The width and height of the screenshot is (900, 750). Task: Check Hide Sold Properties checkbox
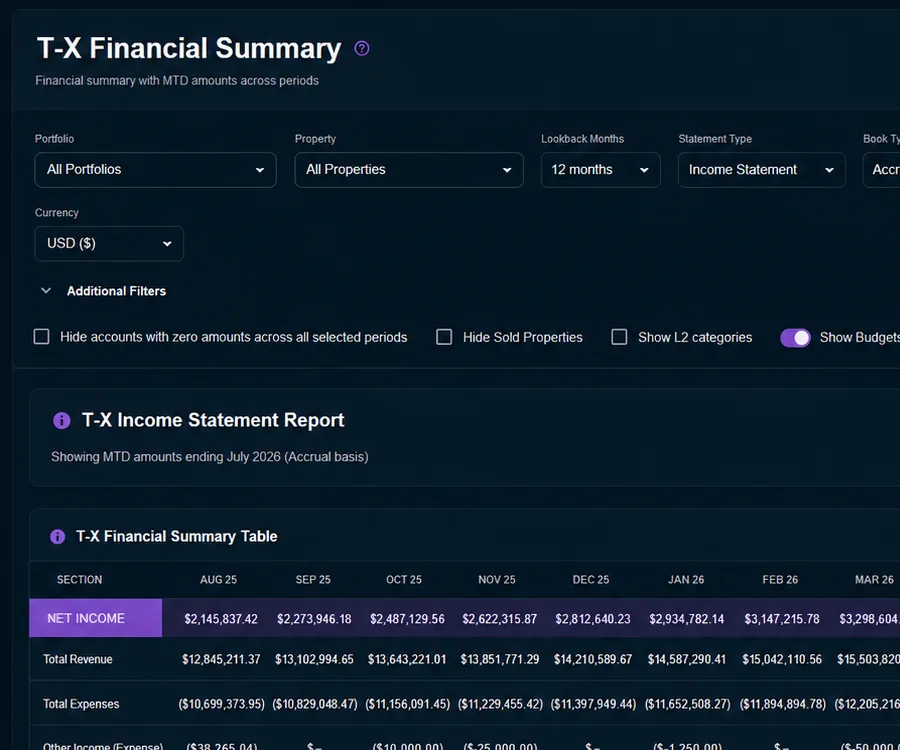[444, 337]
